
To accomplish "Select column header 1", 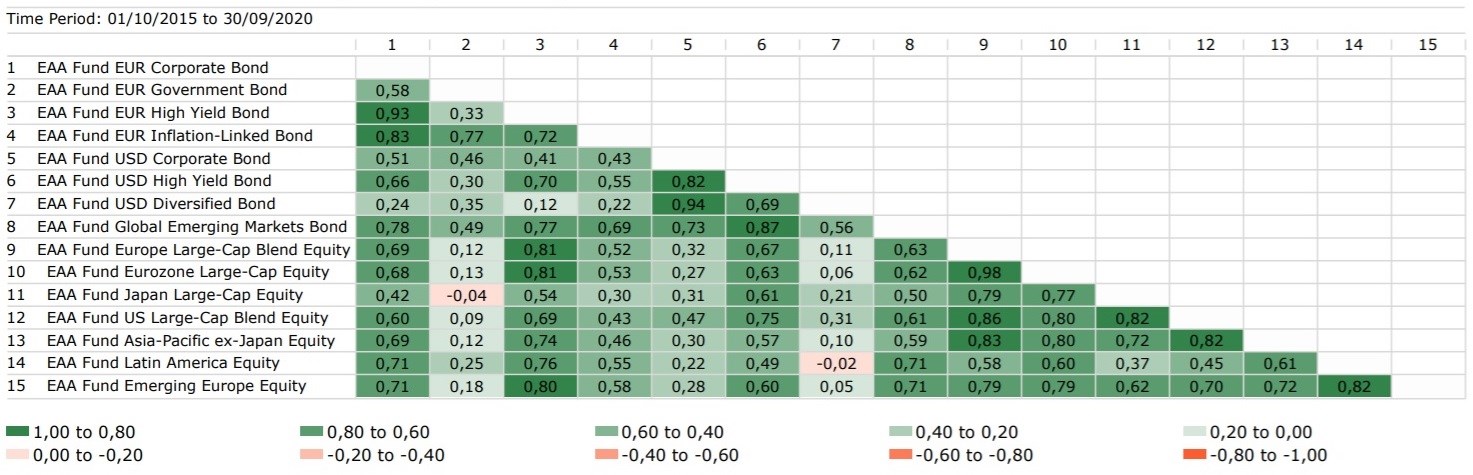I will (x=392, y=45).
